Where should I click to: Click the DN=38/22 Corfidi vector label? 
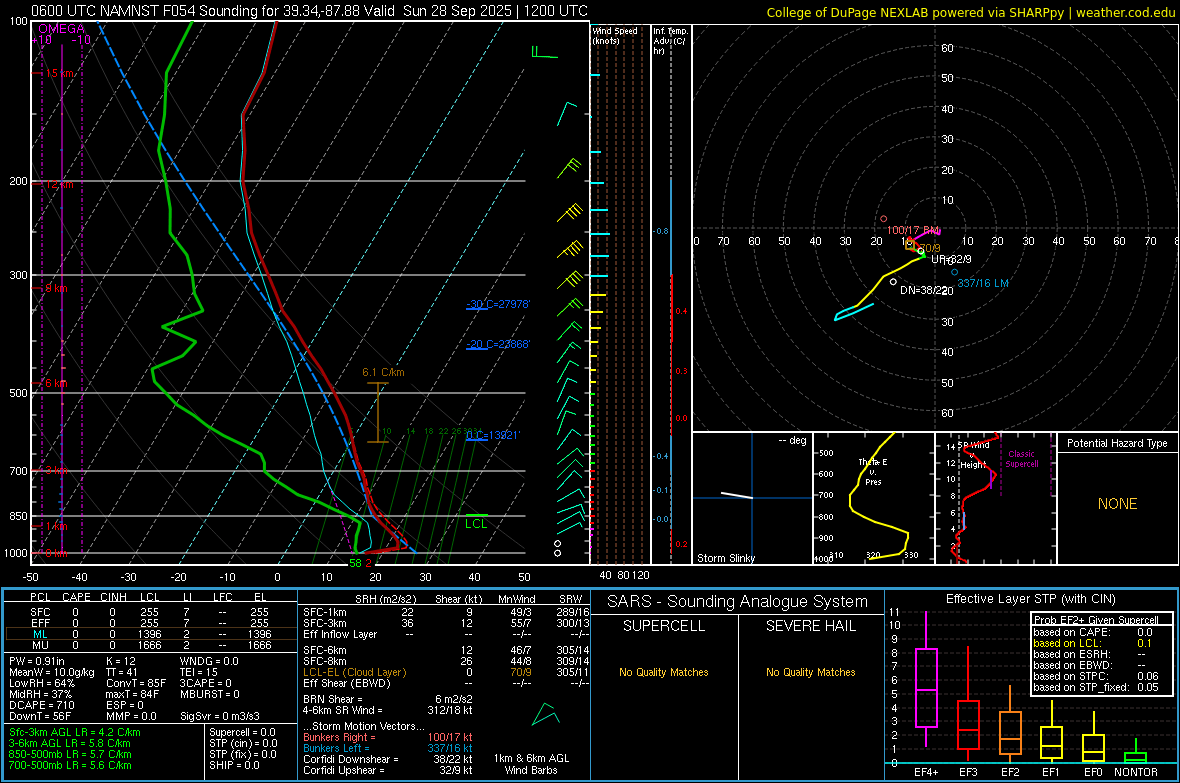pos(927,290)
